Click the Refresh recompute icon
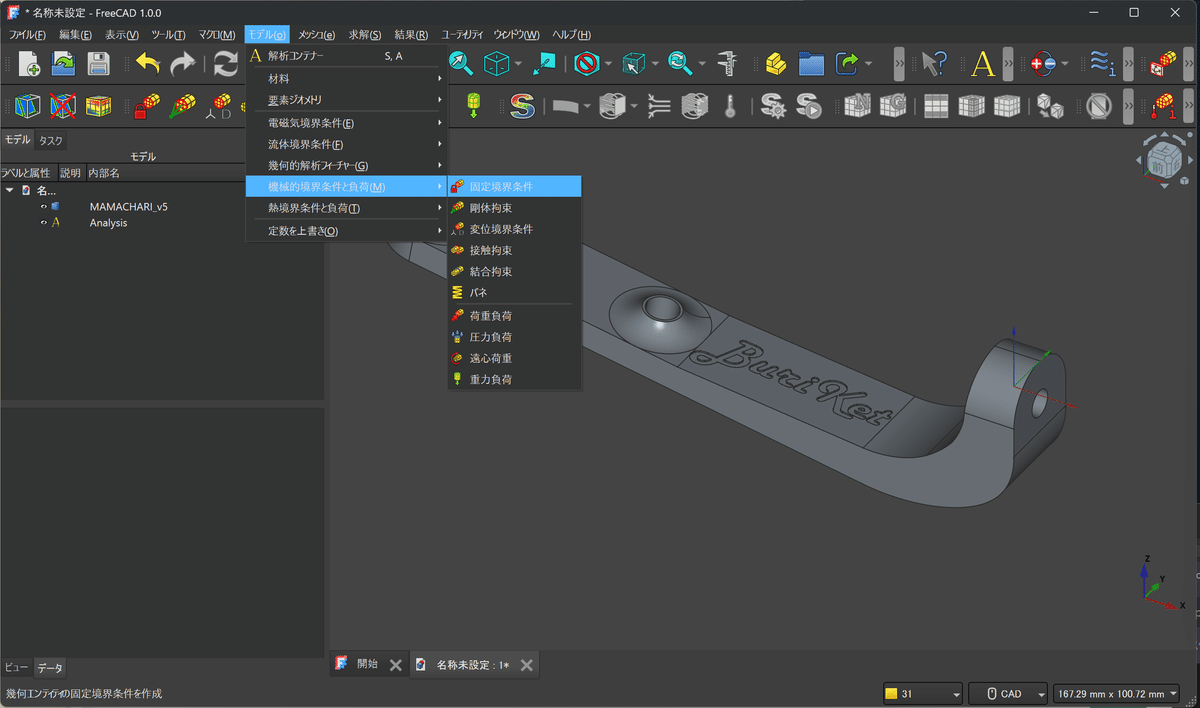 click(226, 64)
